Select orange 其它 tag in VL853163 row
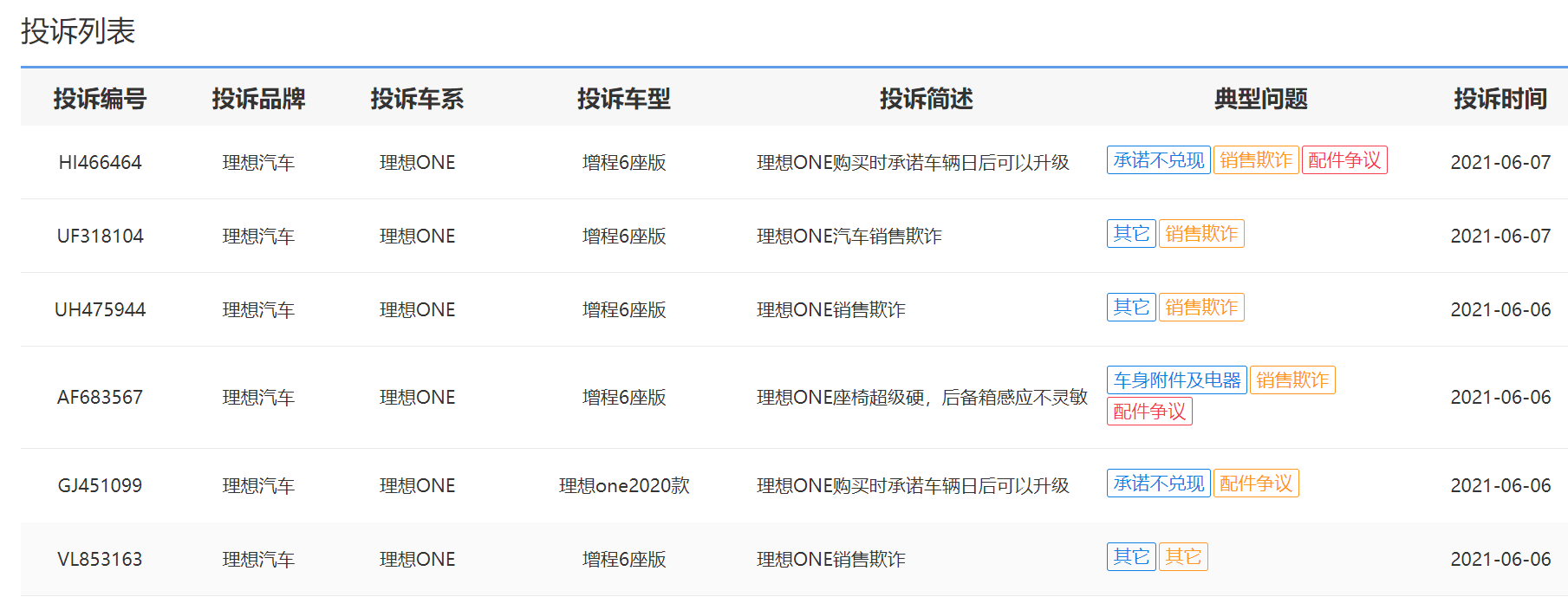Image resolution: width=1568 pixels, height=610 pixels. click(x=1183, y=557)
